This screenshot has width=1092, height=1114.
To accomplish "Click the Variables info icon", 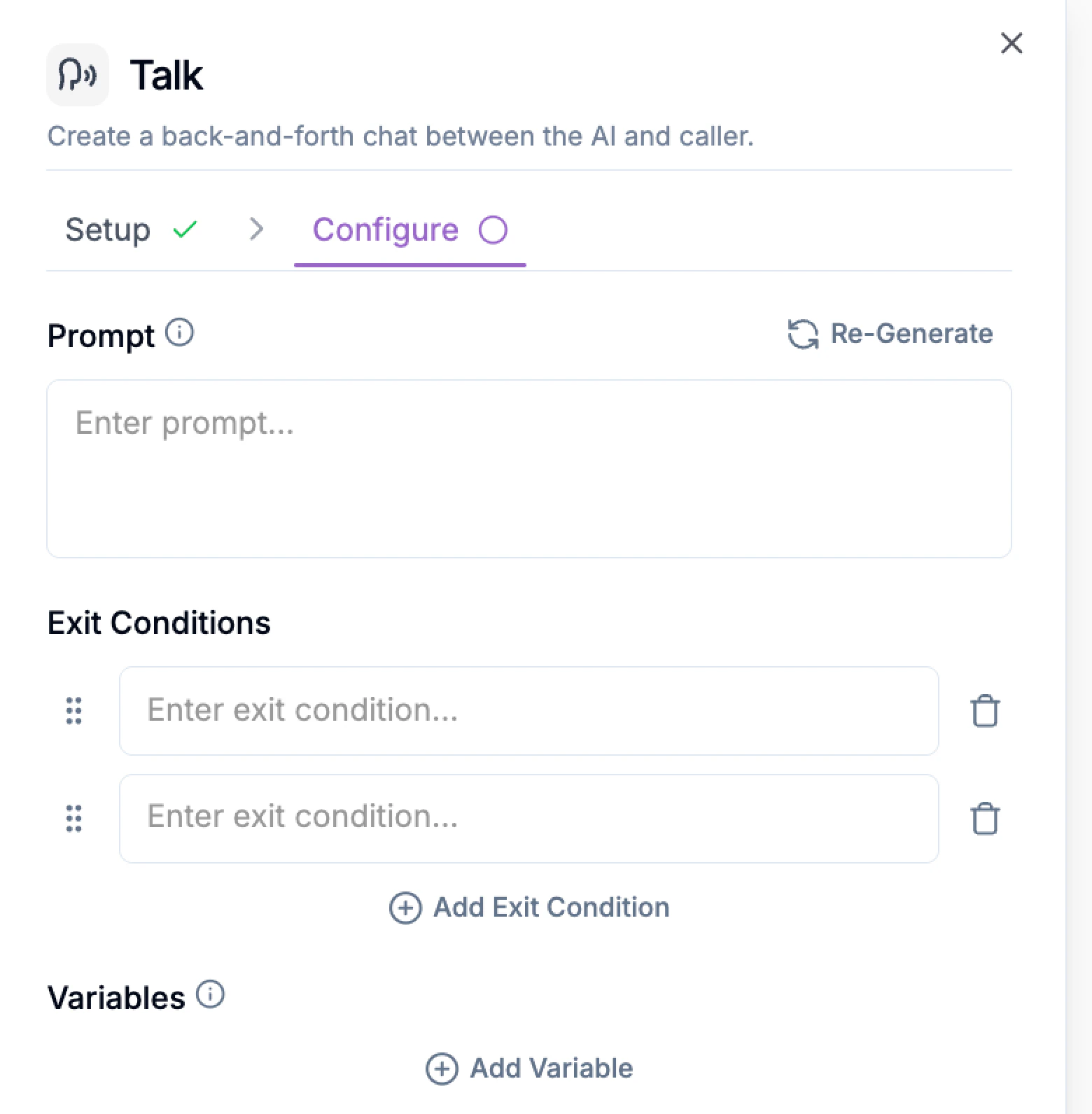I will click(x=209, y=994).
